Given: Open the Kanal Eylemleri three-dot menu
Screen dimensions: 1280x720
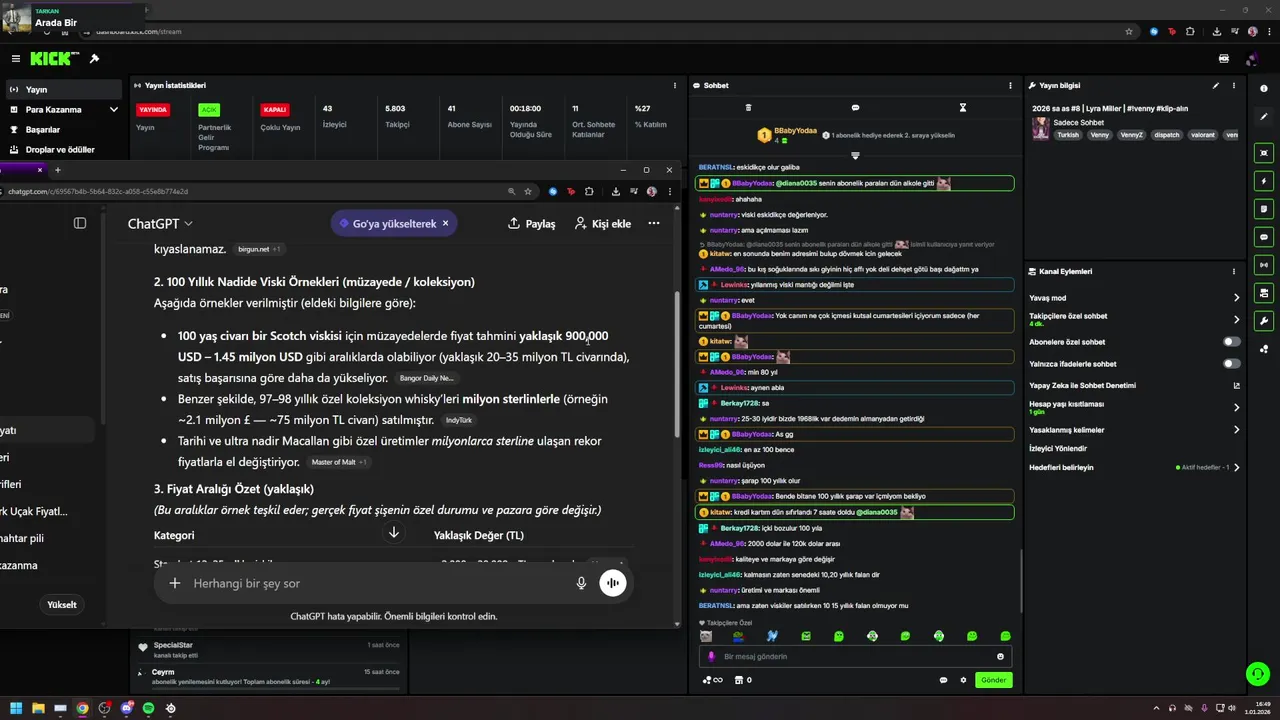Looking at the screenshot, I should (1236, 271).
